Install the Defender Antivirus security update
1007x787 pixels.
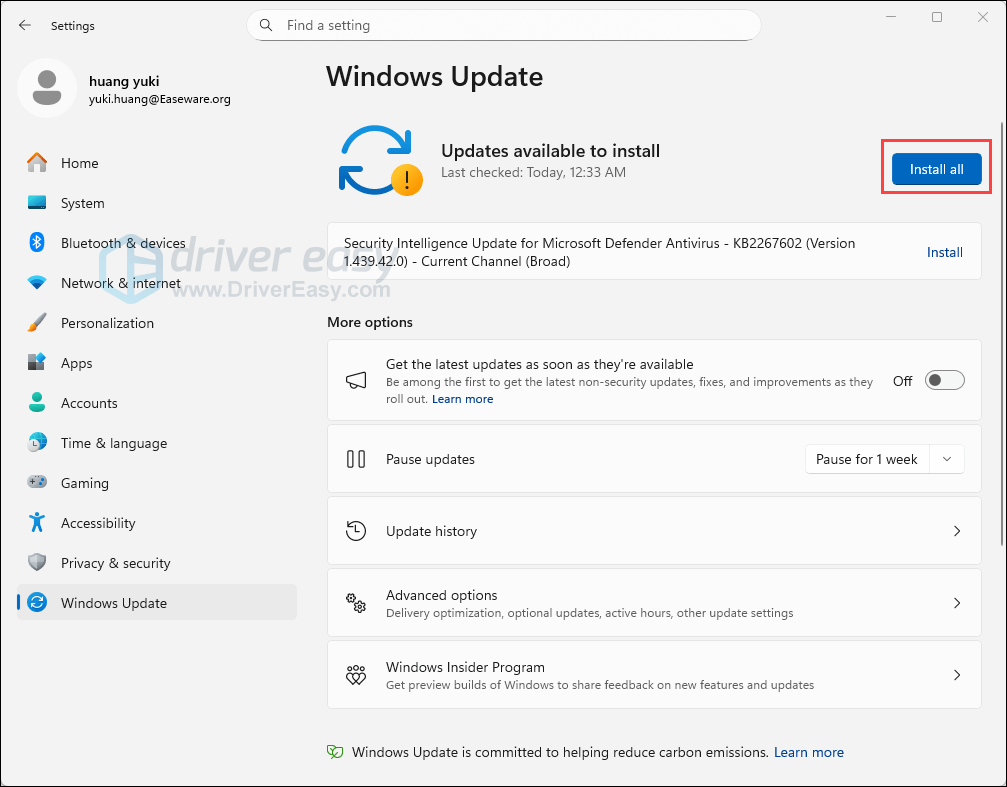coord(944,252)
